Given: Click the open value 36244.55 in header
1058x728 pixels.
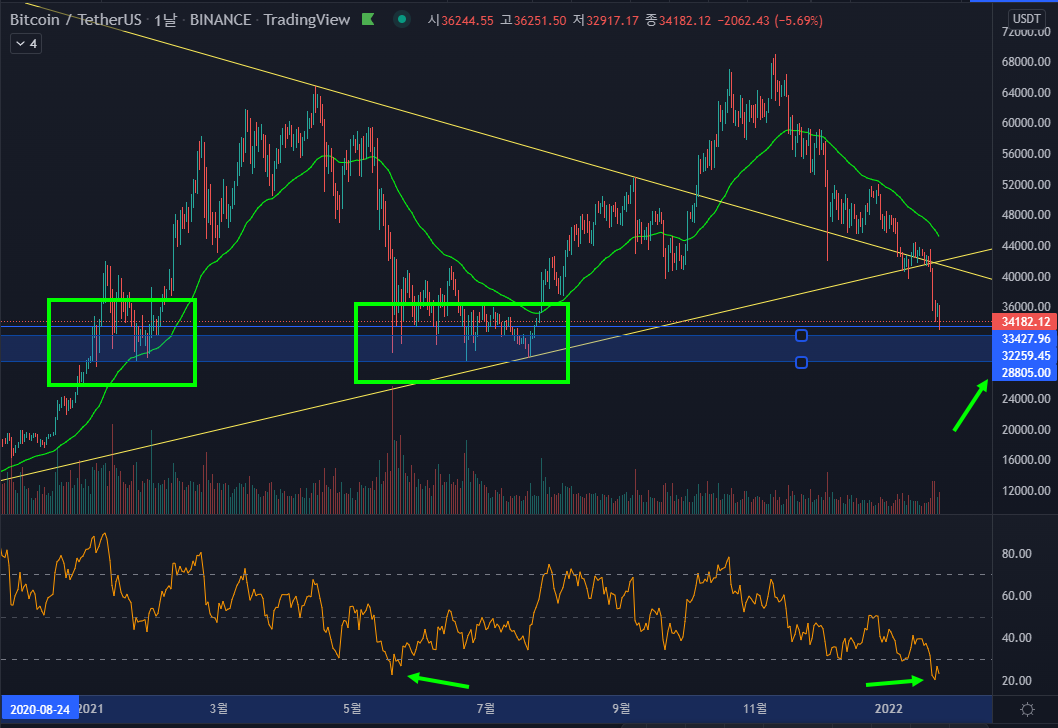Looking at the screenshot, I should 467,21.
